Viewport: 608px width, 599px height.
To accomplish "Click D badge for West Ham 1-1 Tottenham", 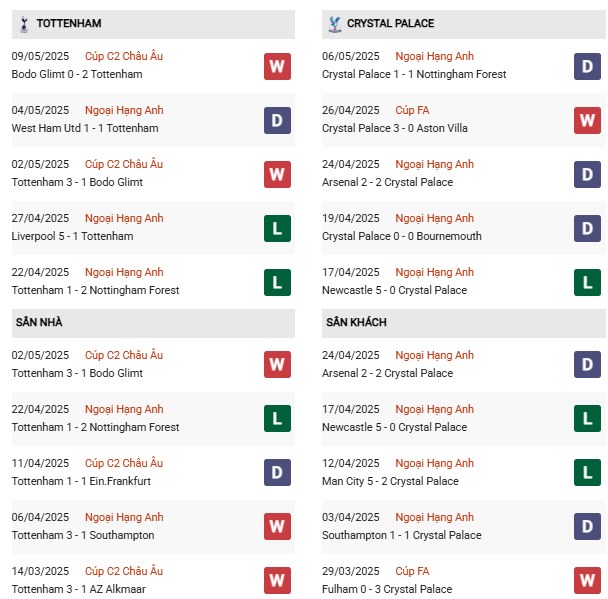I will click(277, 120).
